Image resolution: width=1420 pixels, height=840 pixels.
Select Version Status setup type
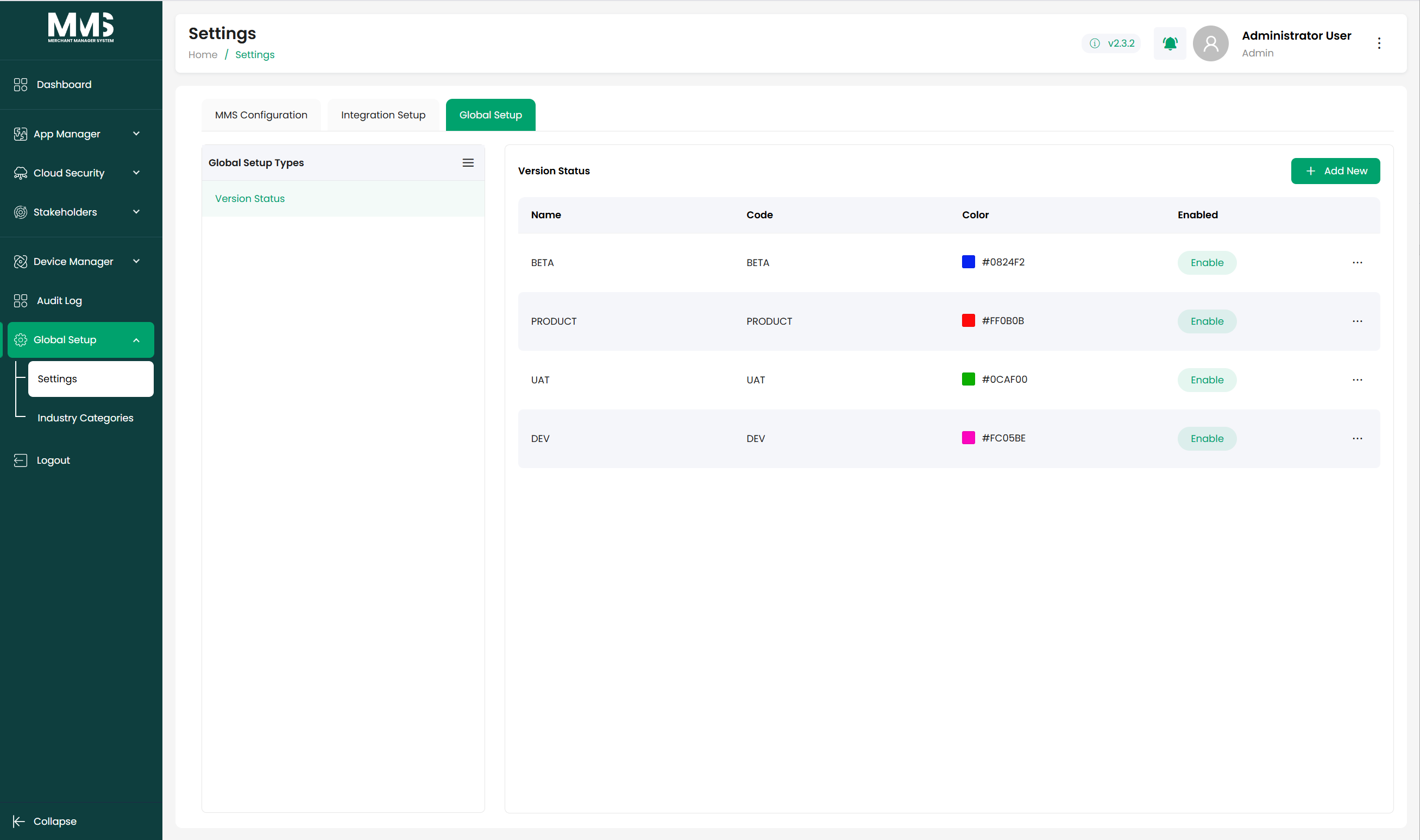tap(343, 199)
